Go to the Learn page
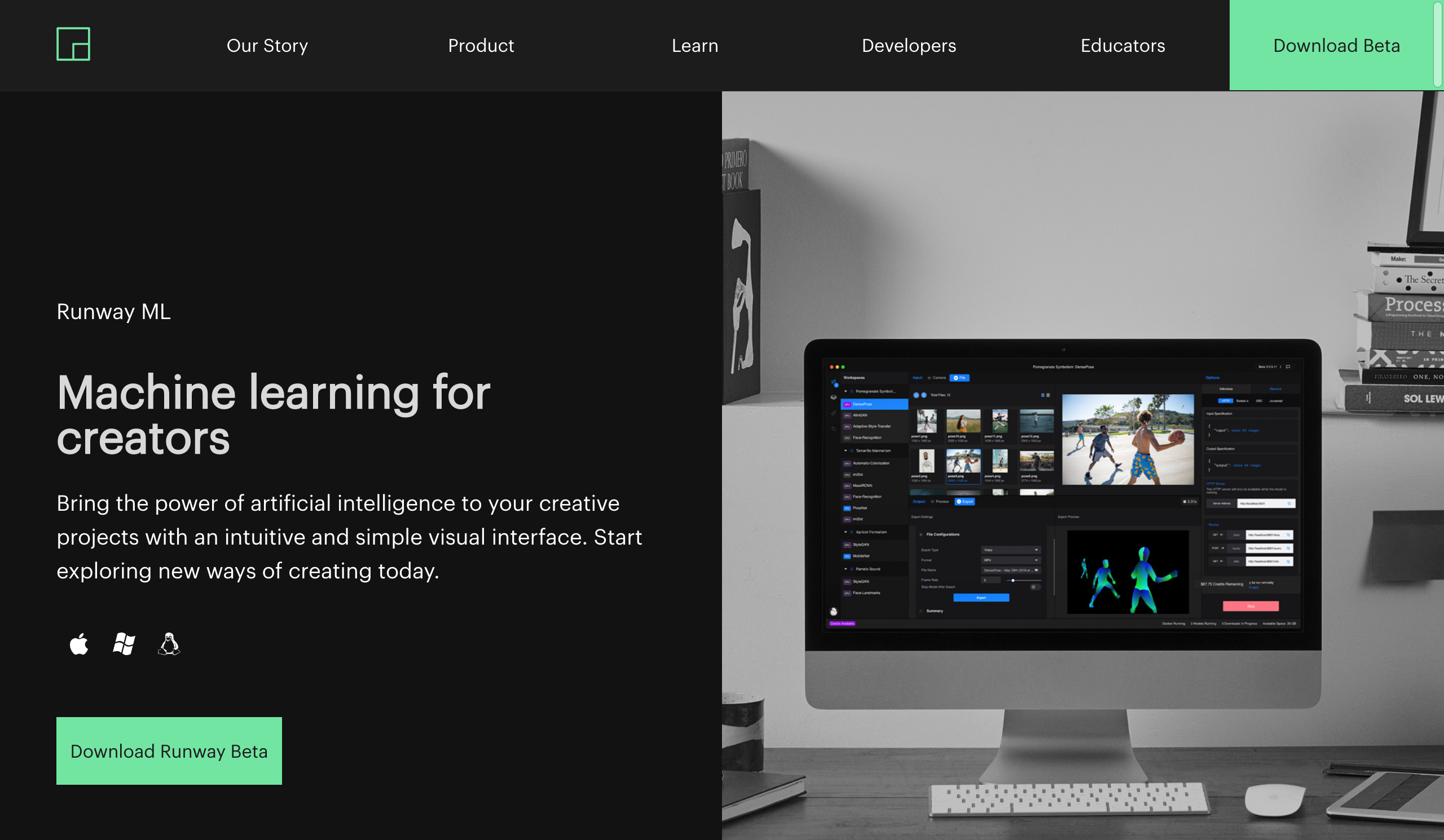 [x=694, y=45]
